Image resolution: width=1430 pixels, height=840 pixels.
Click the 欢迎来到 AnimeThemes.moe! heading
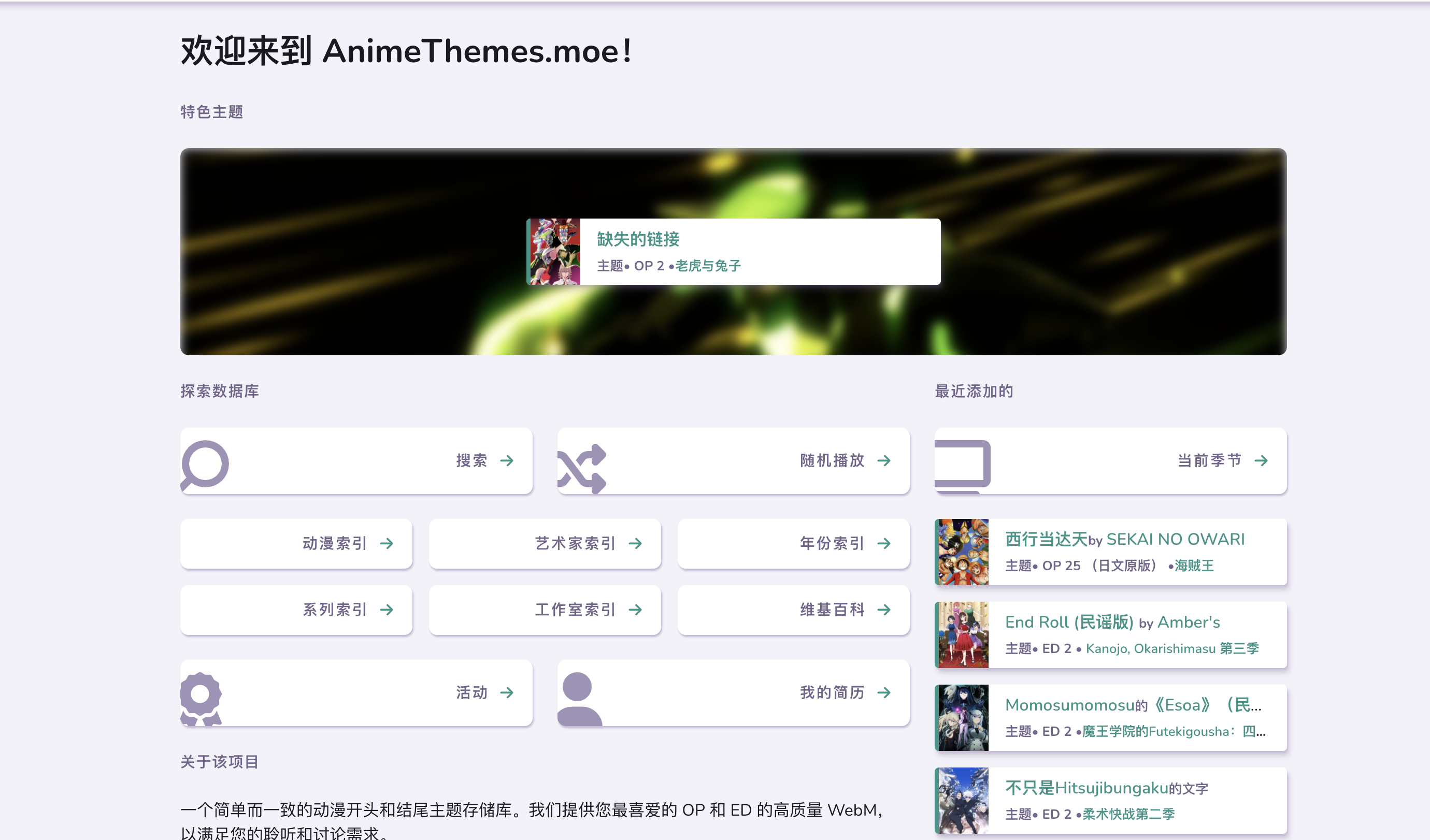click(406, 51)
